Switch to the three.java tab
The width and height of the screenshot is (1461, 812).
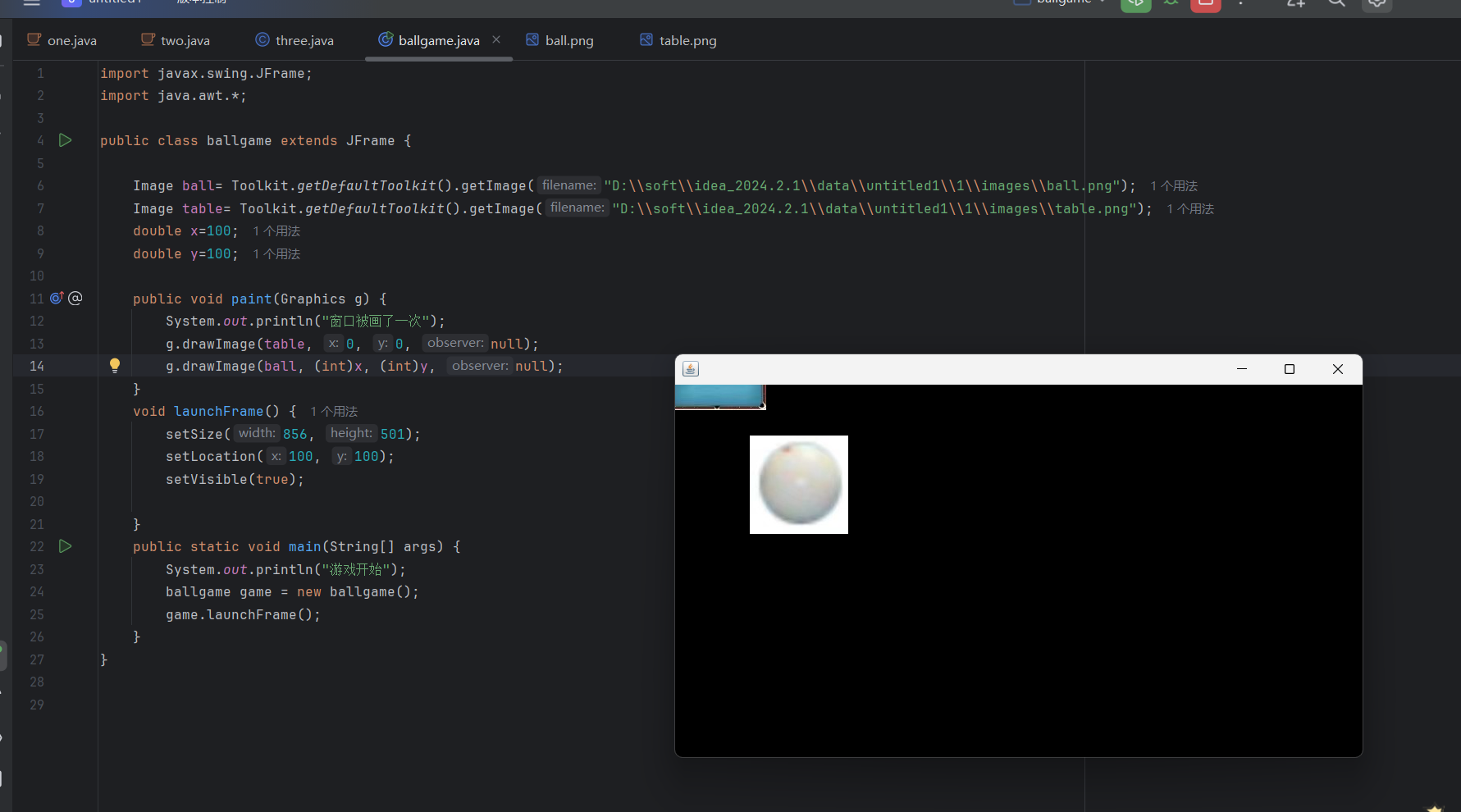tap(294, 40)
